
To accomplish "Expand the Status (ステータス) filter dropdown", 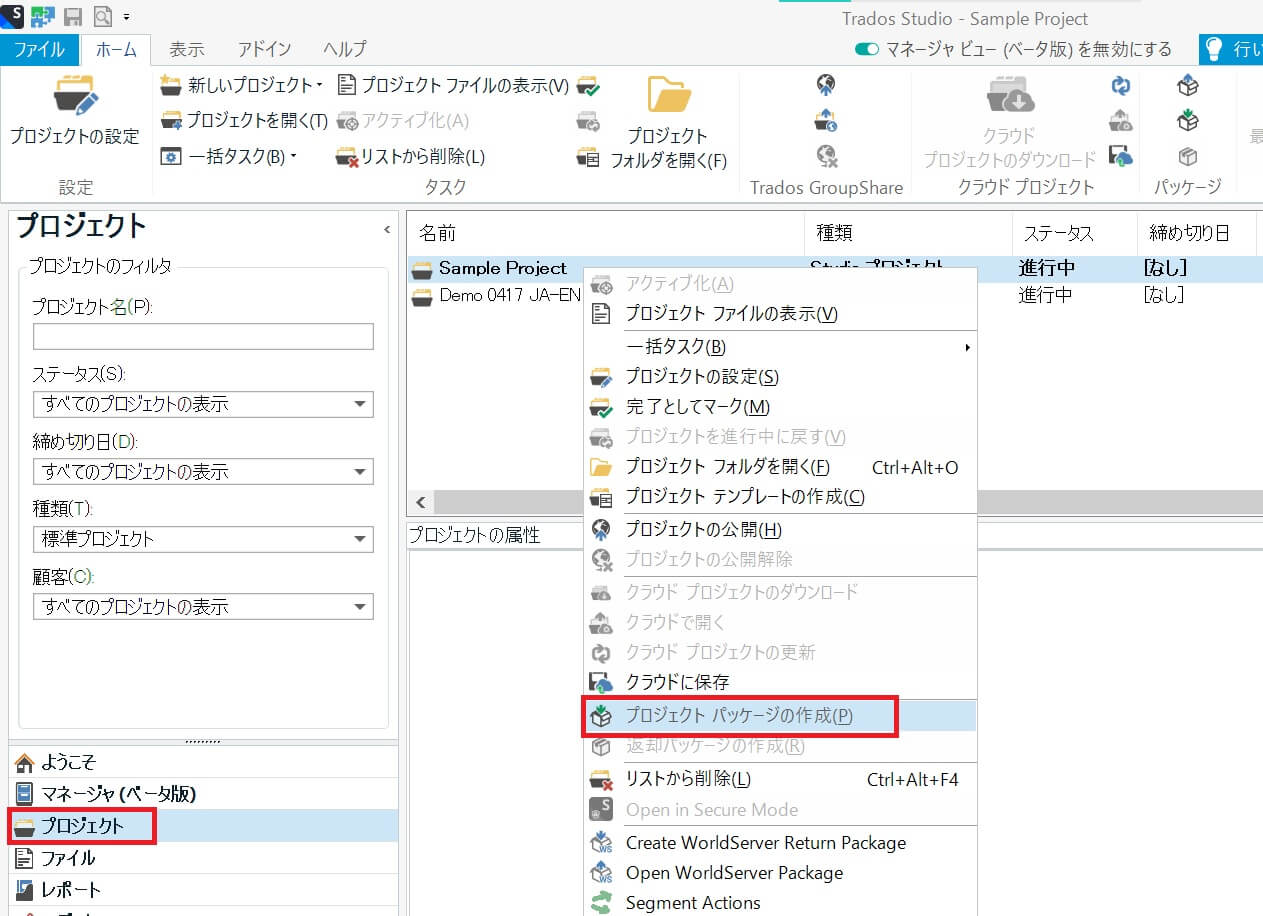I will point(359,405).
